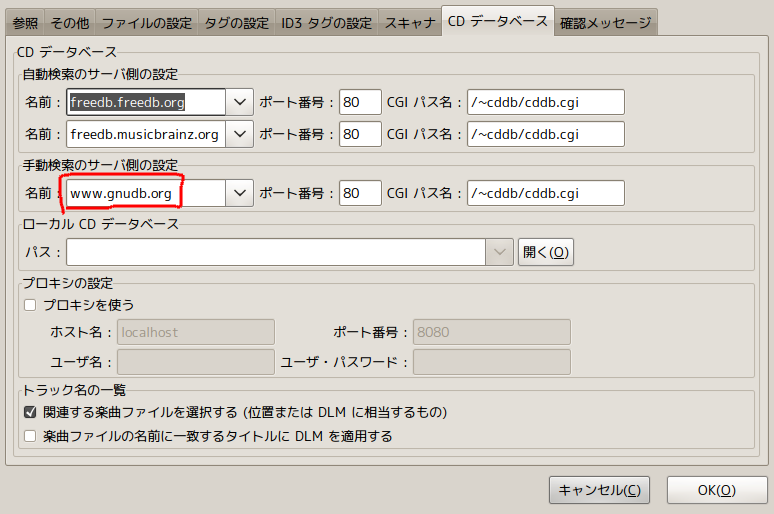Expand the freedb.freedb.org server dropdown
The image size is (774, 514).
pyautogui.click(x=240, y=102)
